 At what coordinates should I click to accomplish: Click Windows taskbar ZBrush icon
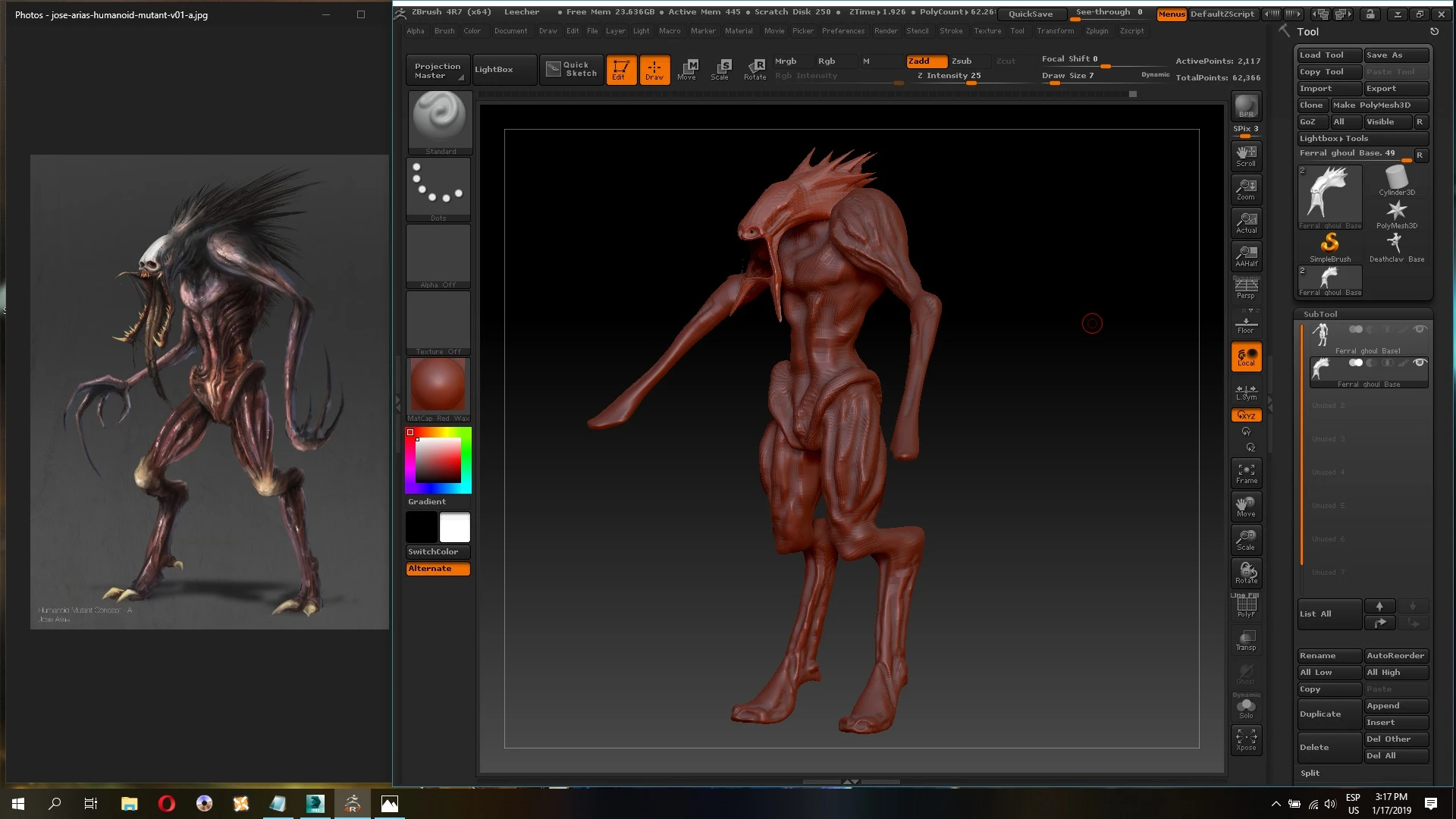coord(352,803)
